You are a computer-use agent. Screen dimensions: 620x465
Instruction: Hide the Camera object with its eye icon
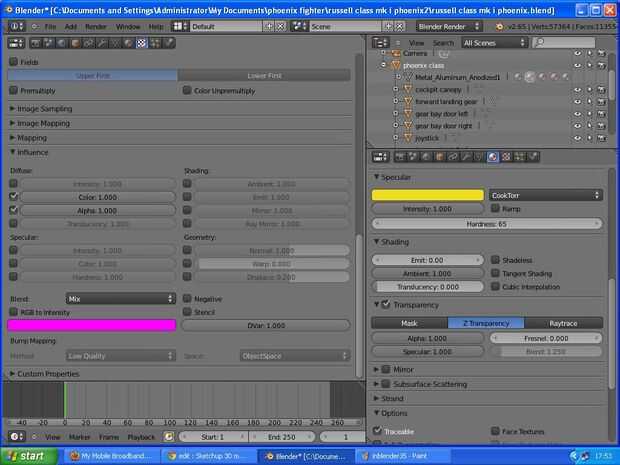tap(577, 53)
